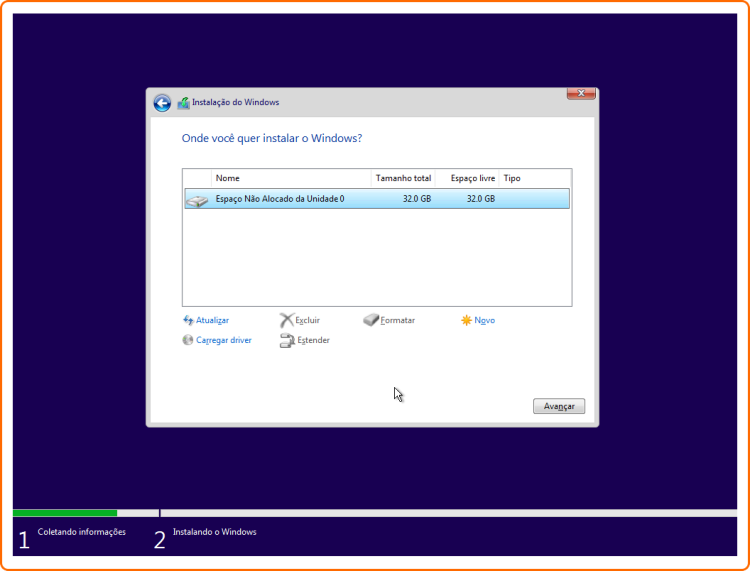Viewport: 750px width, 571px height.
Task: Click the Windows Setup icon in title bar
Action: 183,103
